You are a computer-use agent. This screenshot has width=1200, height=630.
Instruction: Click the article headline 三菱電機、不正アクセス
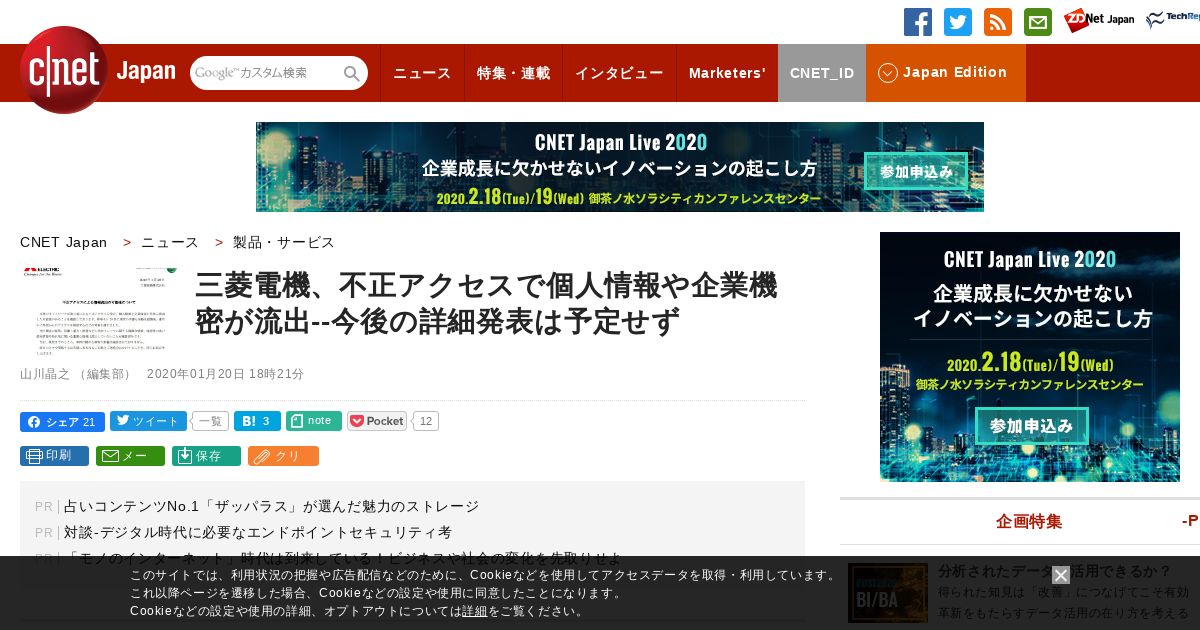[486, 304]
